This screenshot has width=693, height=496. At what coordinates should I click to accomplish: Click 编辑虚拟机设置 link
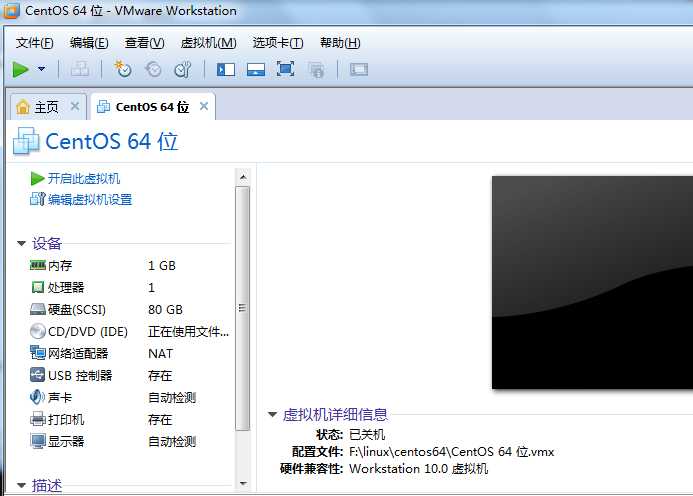(x=90, y=200)
